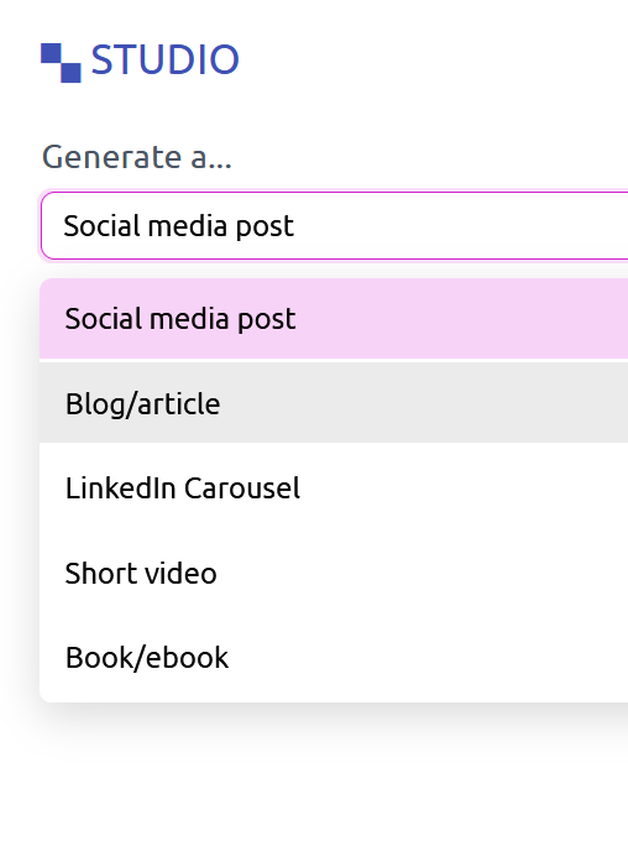Choose Book/ebook from the dropdown list

coord(146,657)
